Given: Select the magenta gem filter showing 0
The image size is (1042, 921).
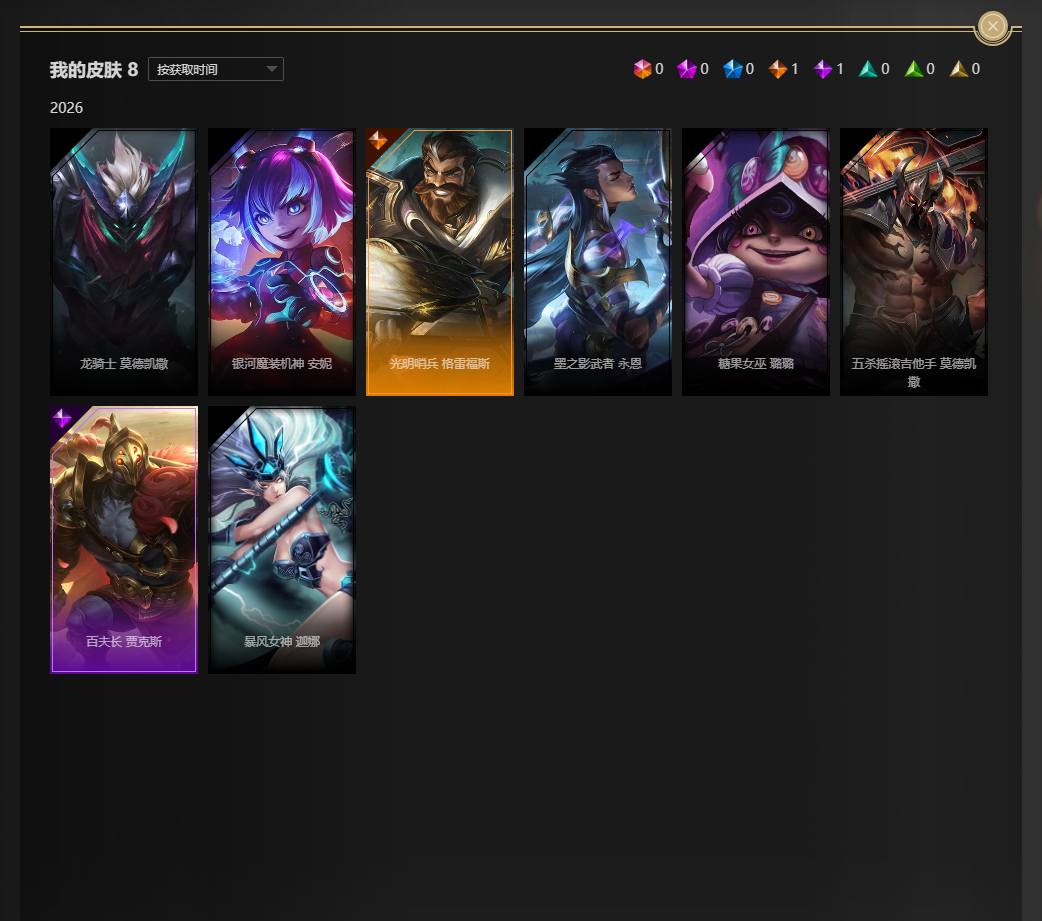Looking at the screenshot, I should 693,68.
